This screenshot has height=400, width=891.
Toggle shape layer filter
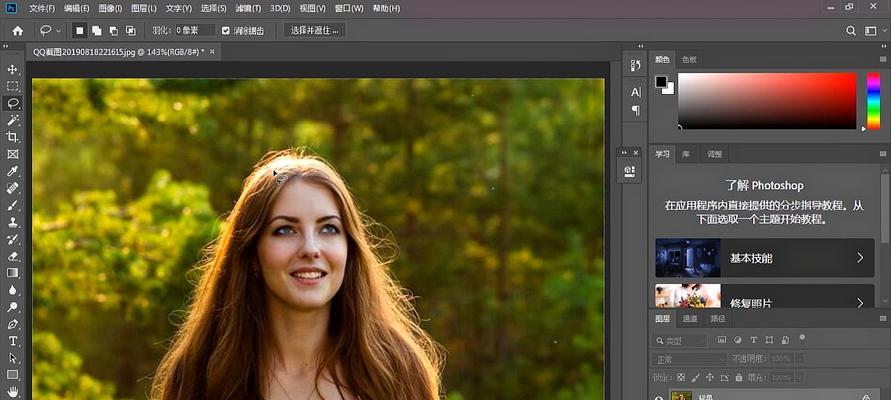(769, 340)
